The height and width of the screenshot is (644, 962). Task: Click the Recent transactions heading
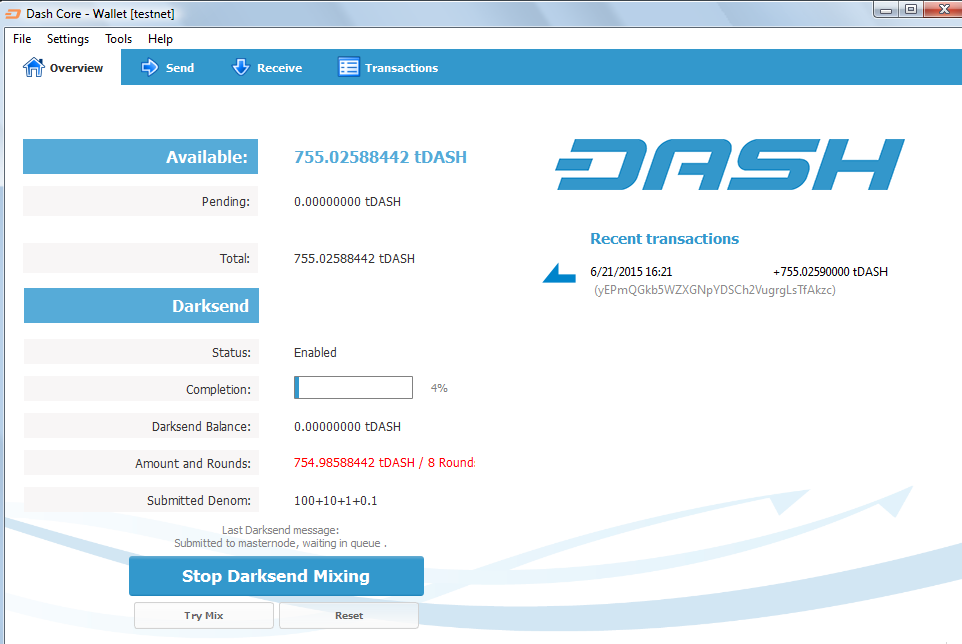664,239
